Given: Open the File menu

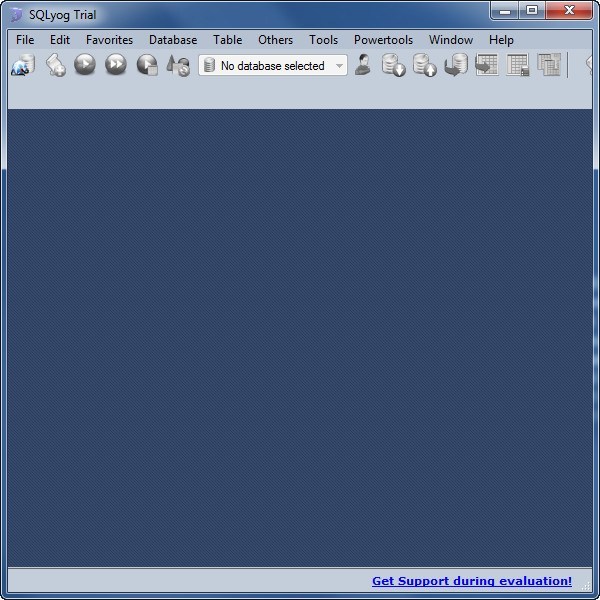Looking at the screenshot, I should 25,40.
